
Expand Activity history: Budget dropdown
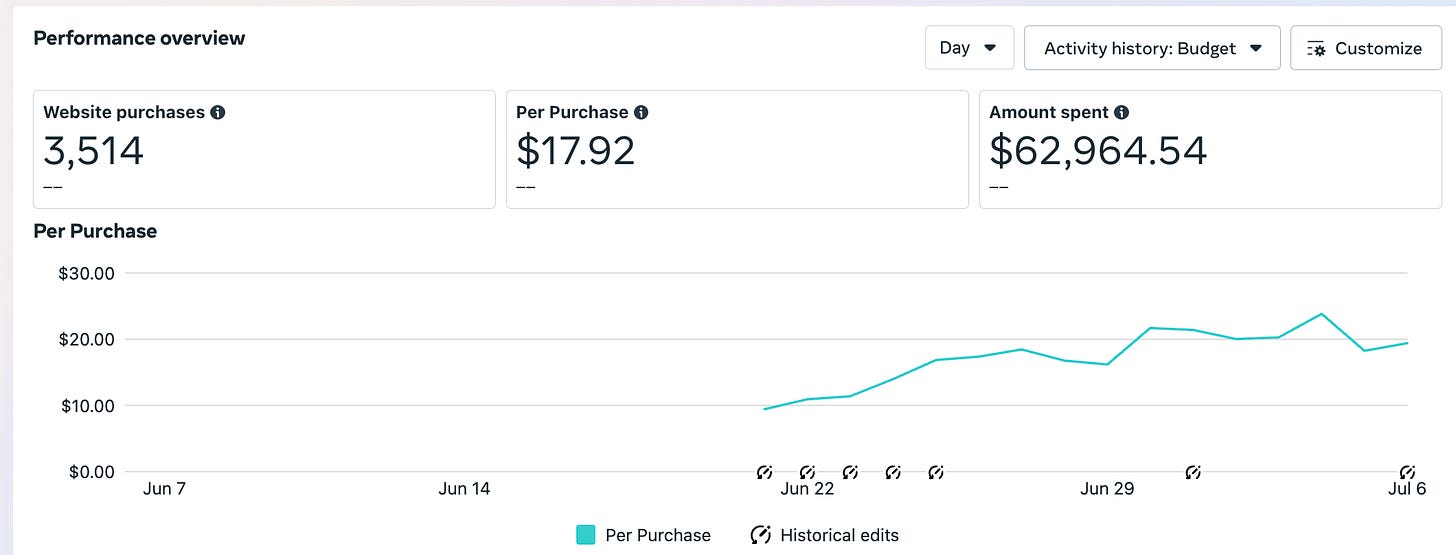[x=1152, y=48]
